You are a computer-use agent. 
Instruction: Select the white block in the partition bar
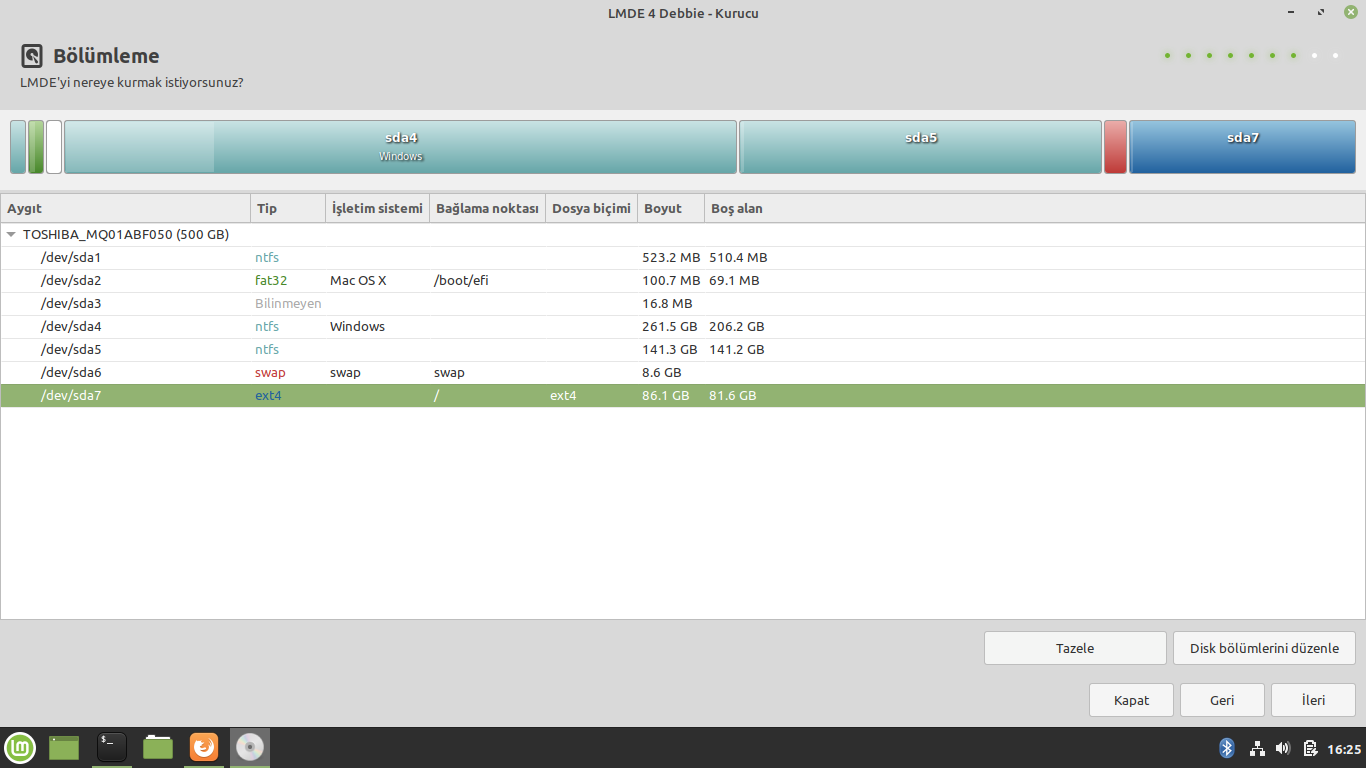click(x=54, y=147)
